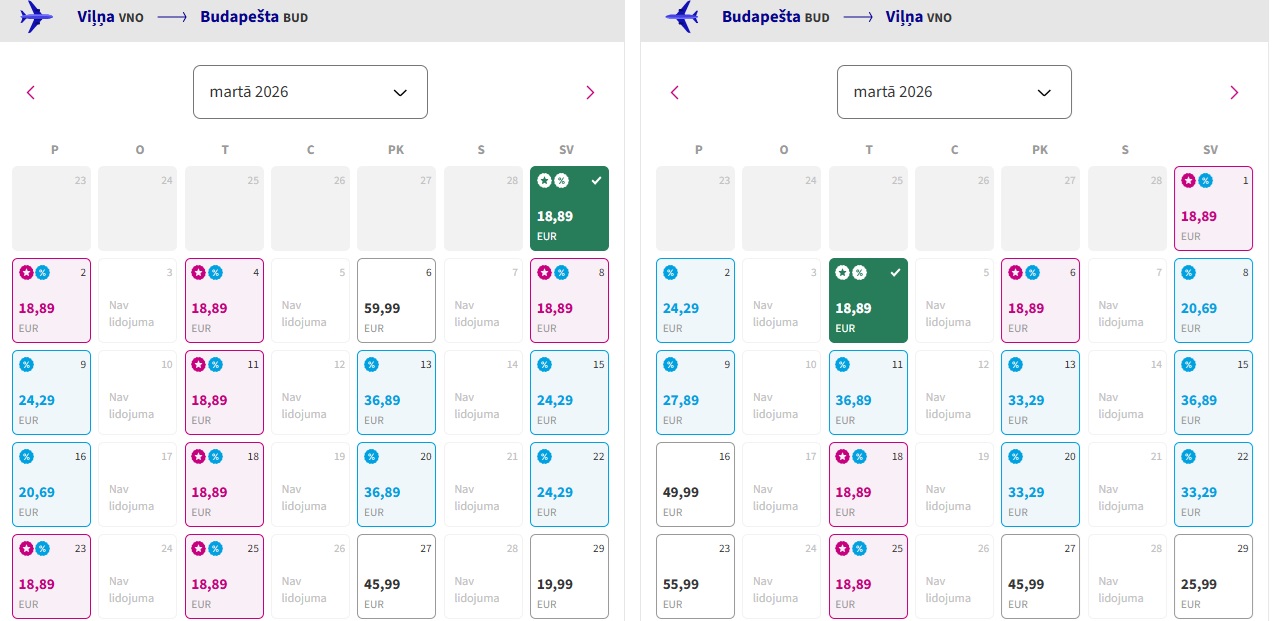Select outbound March 6 fare 59,99 EUR
The width and height of the screenshot is (1272, 621).
396,300
